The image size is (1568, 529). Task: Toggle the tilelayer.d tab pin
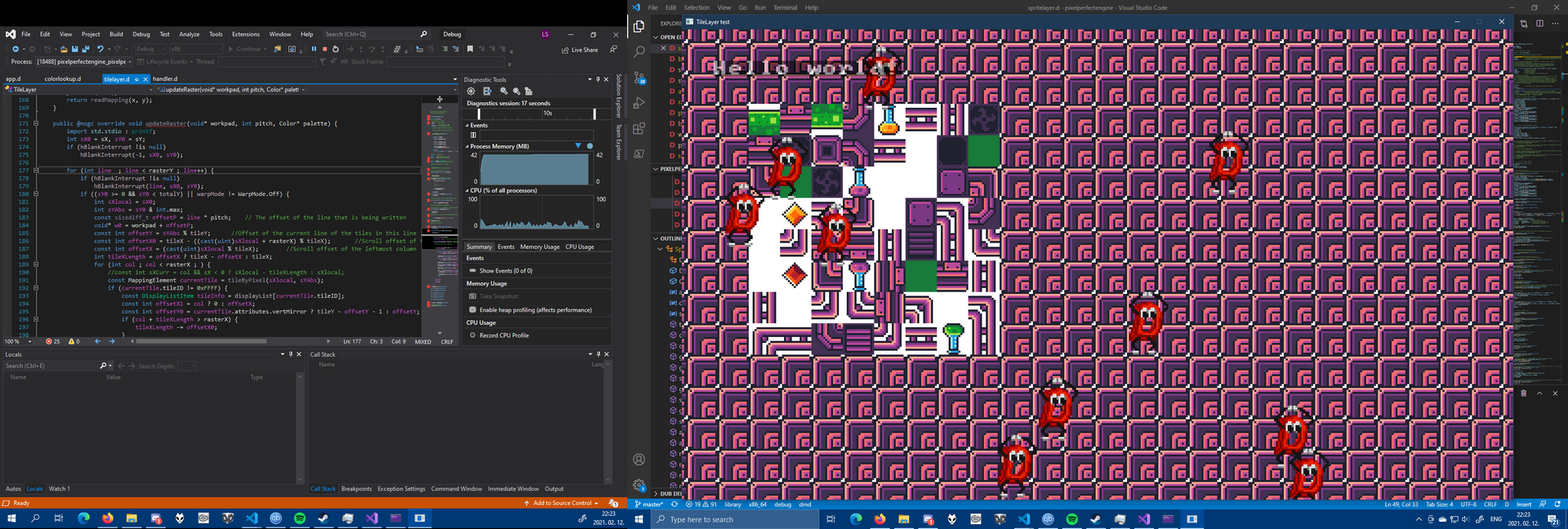click(x=136, y=79)
